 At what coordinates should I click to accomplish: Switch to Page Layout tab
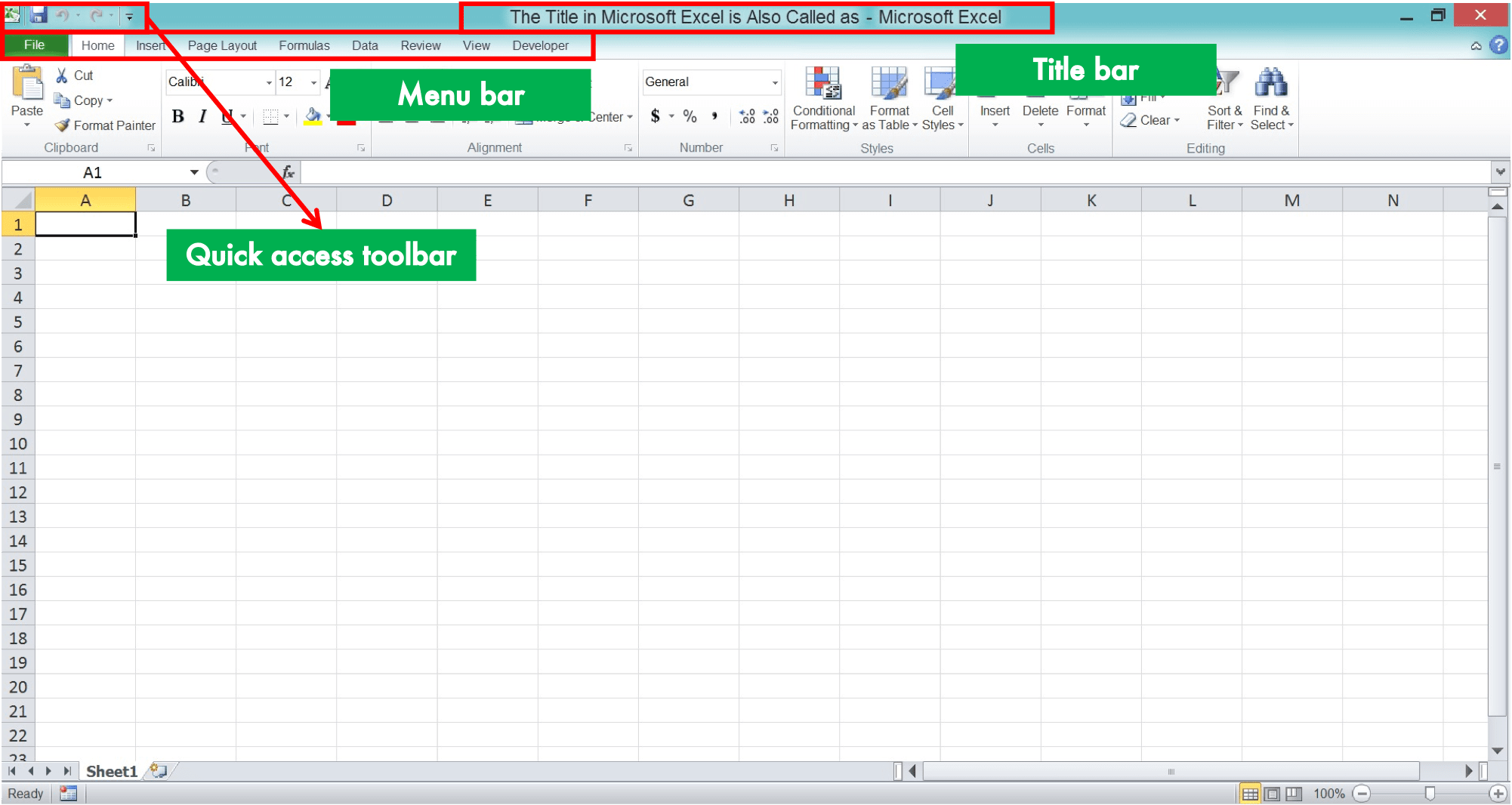(222, 46)
